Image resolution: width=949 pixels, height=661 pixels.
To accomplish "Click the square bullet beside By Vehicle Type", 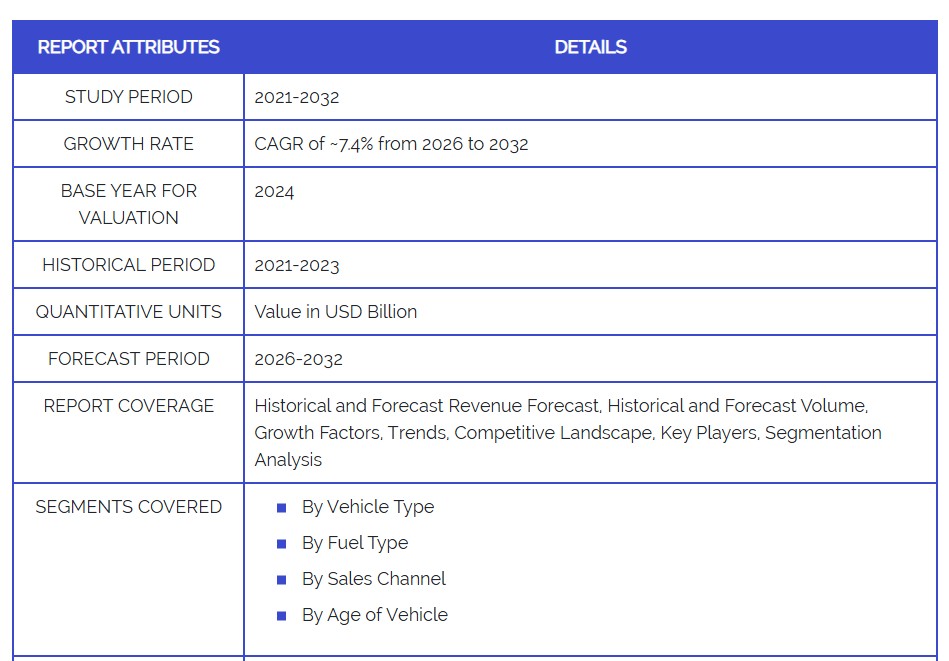I will point(282,508).
